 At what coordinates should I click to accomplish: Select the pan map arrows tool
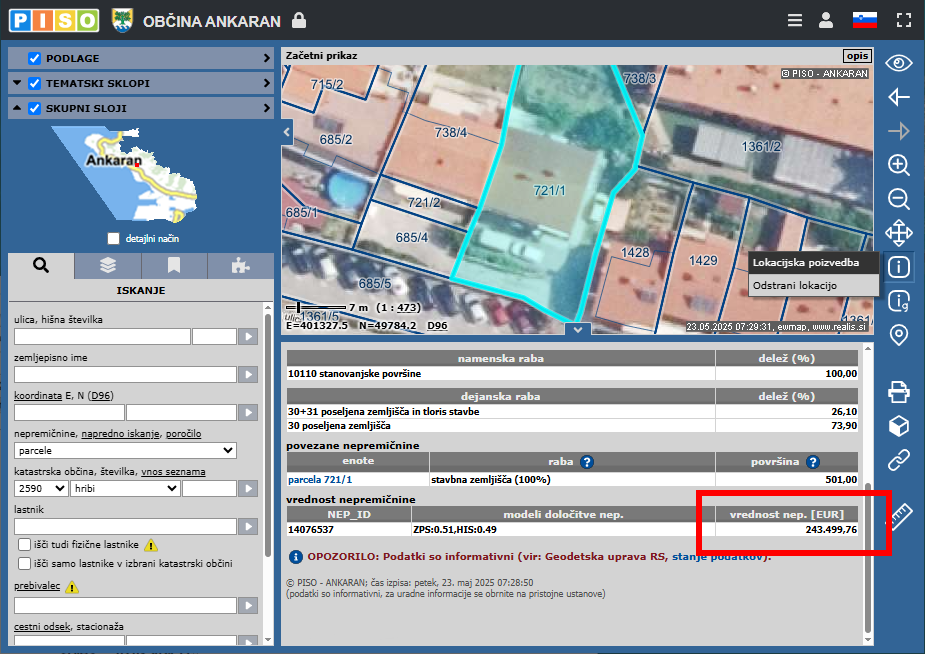[899, 234]
